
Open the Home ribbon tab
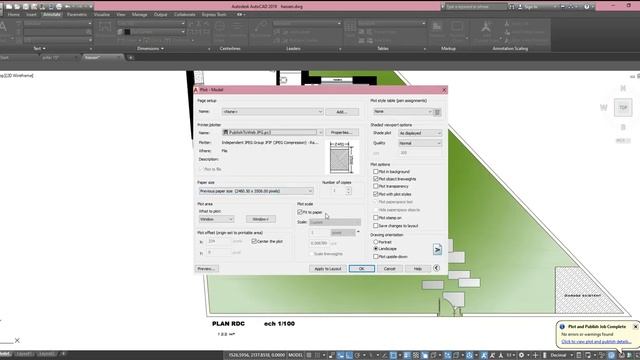click(13, 14)
